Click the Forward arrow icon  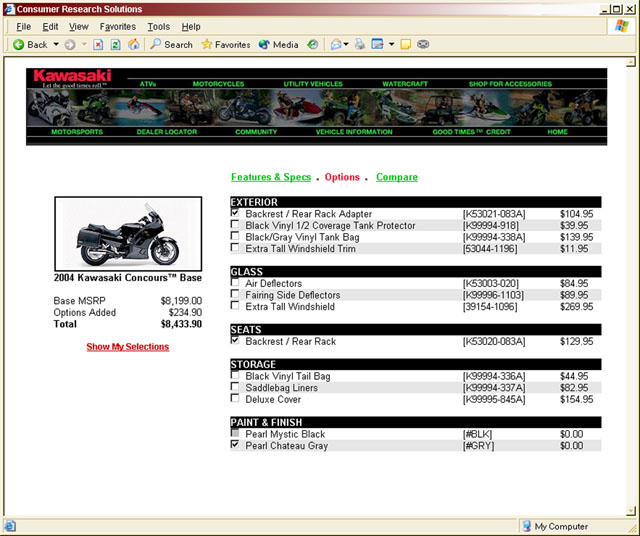pyautogui.click(x=70, y=44)
